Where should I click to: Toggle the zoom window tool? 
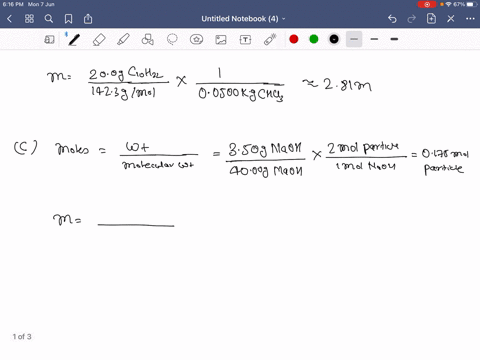pos(49,40)
